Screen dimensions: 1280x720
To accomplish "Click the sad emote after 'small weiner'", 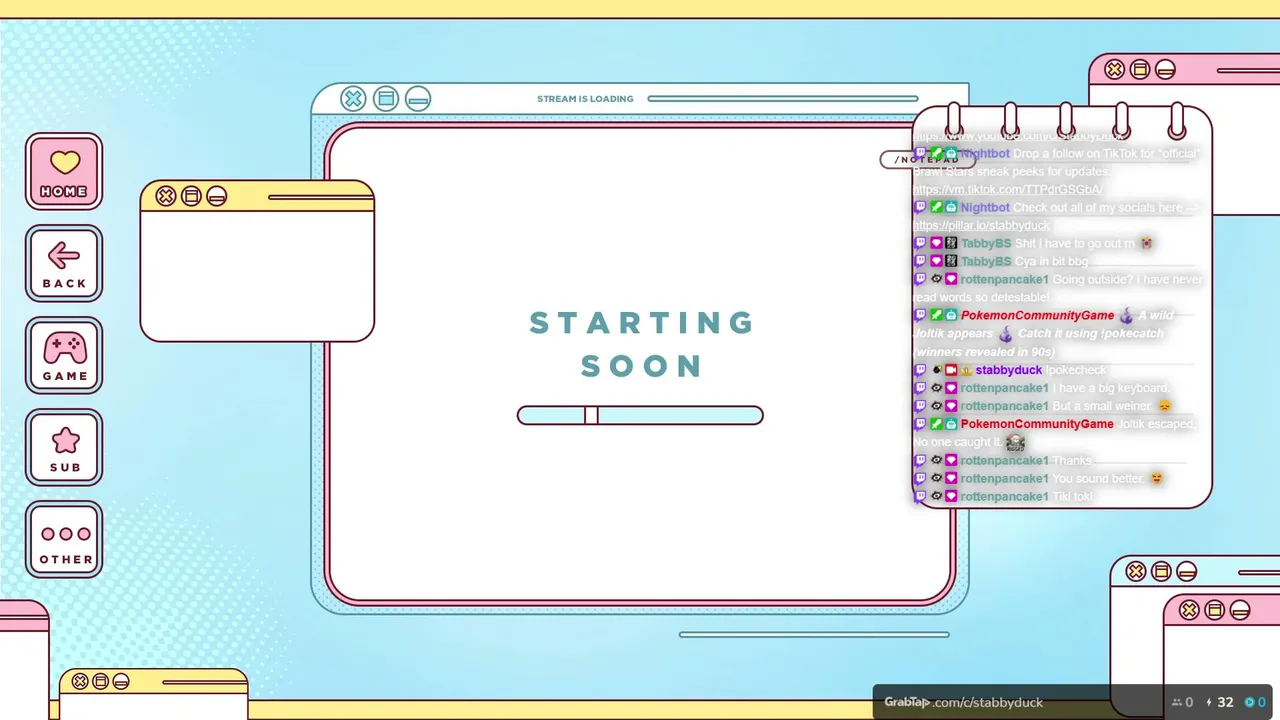I will point(1164,406).
